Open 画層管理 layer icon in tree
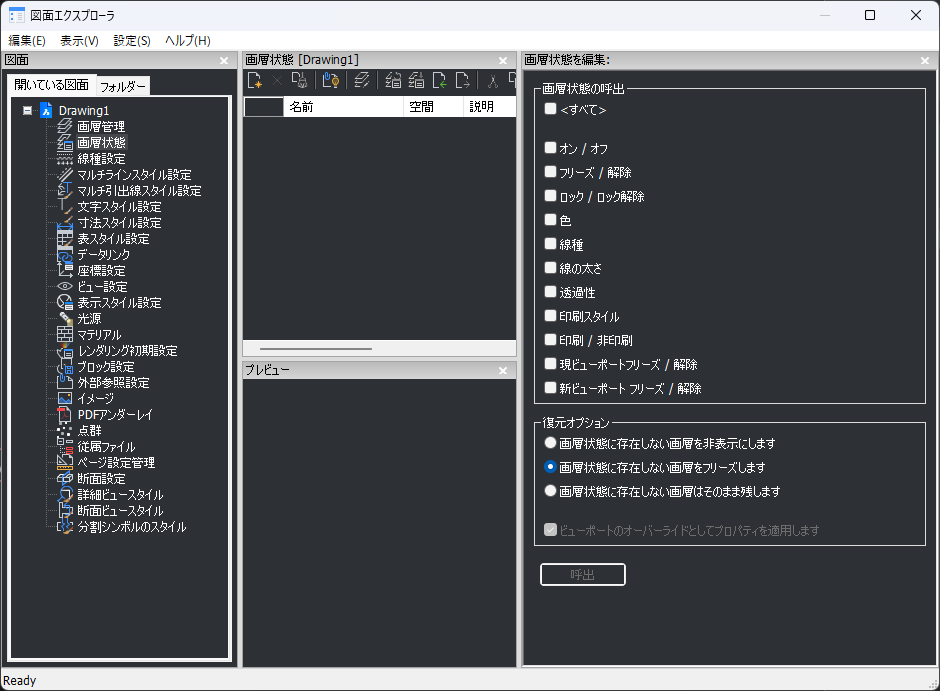Image resolution: width=940 pixels, height=691 pixels. coord(65,127)
